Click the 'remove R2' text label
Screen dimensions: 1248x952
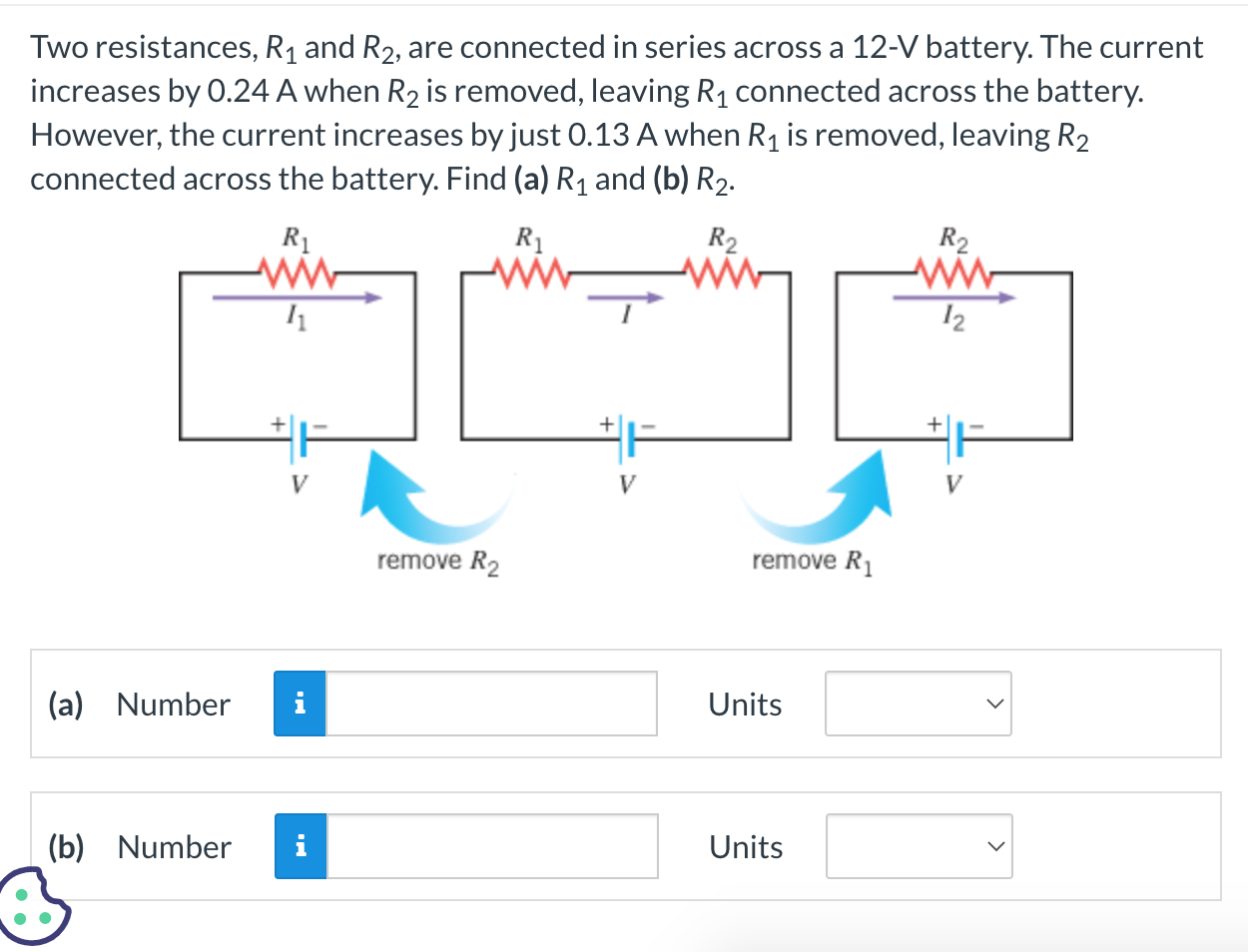tap(437, 561)
